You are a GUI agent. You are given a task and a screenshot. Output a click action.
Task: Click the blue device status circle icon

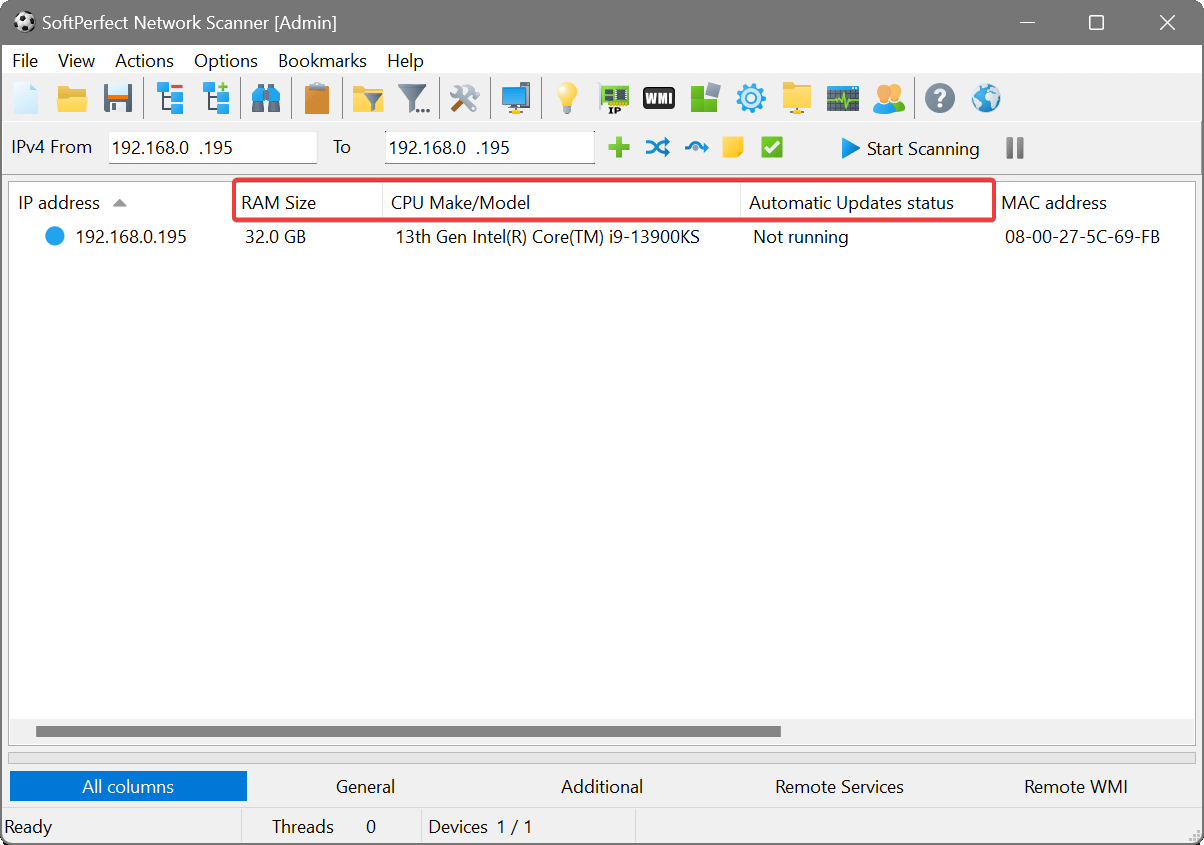[x=55, y=237]
